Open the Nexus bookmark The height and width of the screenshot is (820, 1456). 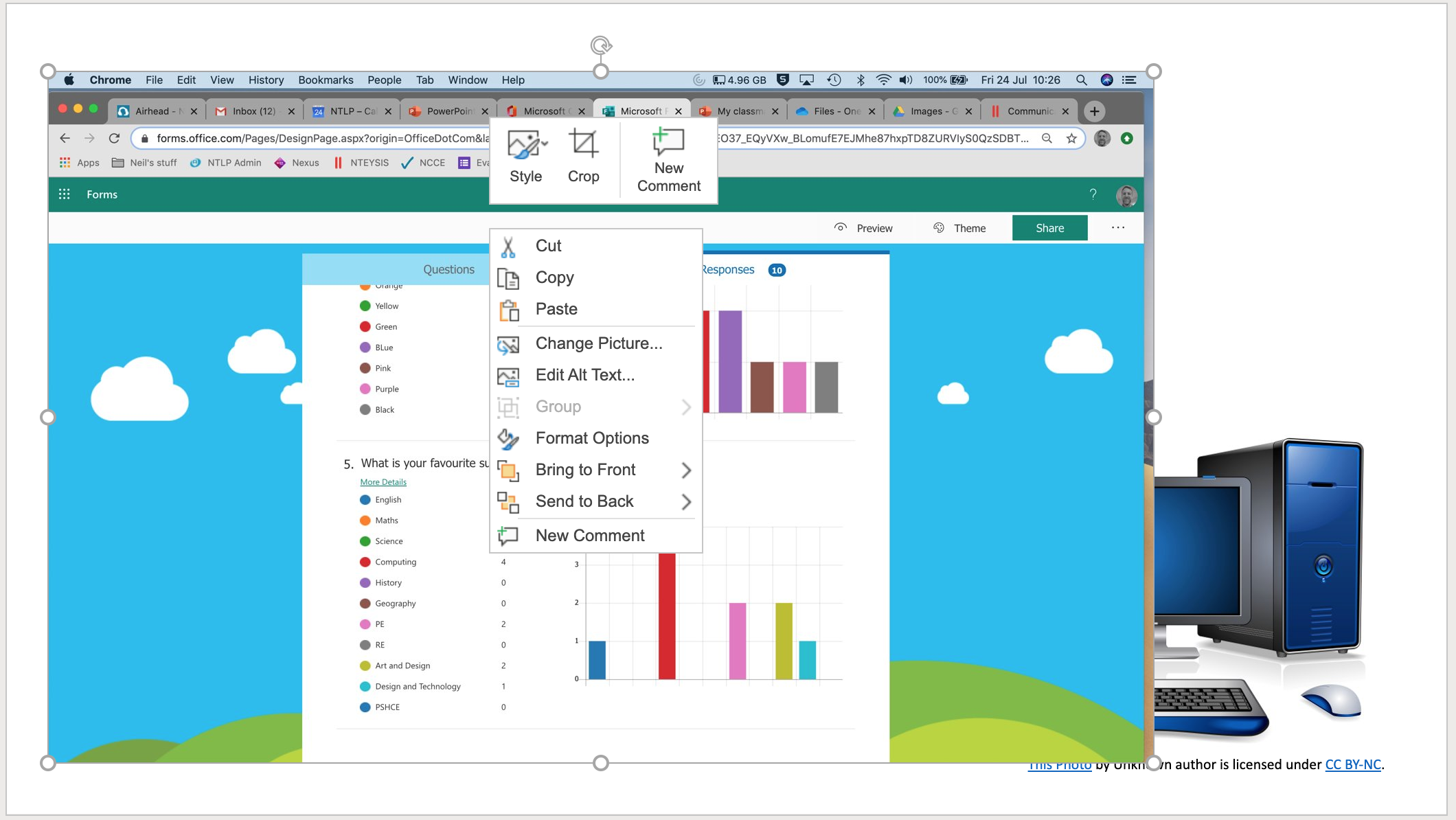pos(297,163)
